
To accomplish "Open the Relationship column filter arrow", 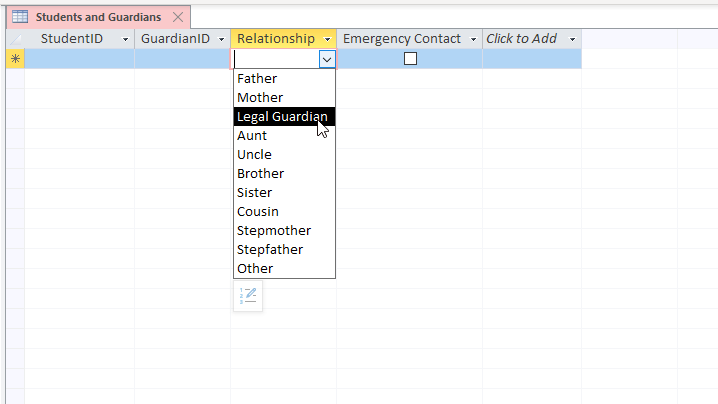I will pyautogui.click(x=327, y=39).
